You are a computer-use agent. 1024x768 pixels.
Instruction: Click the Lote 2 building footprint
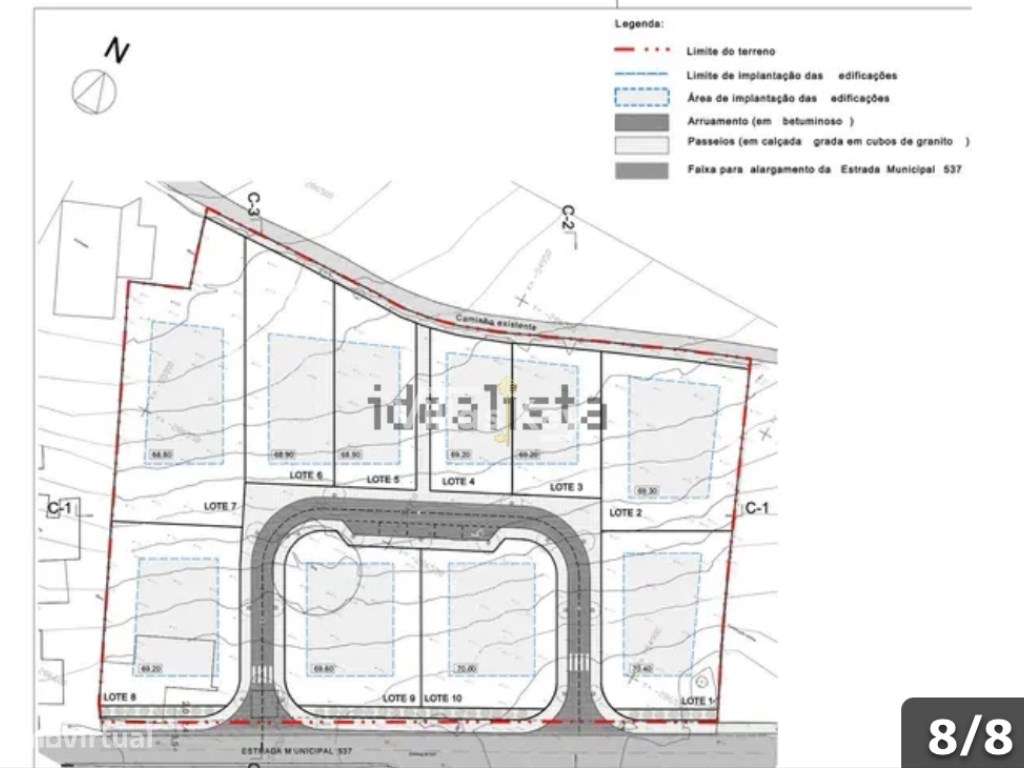point(673,437)
